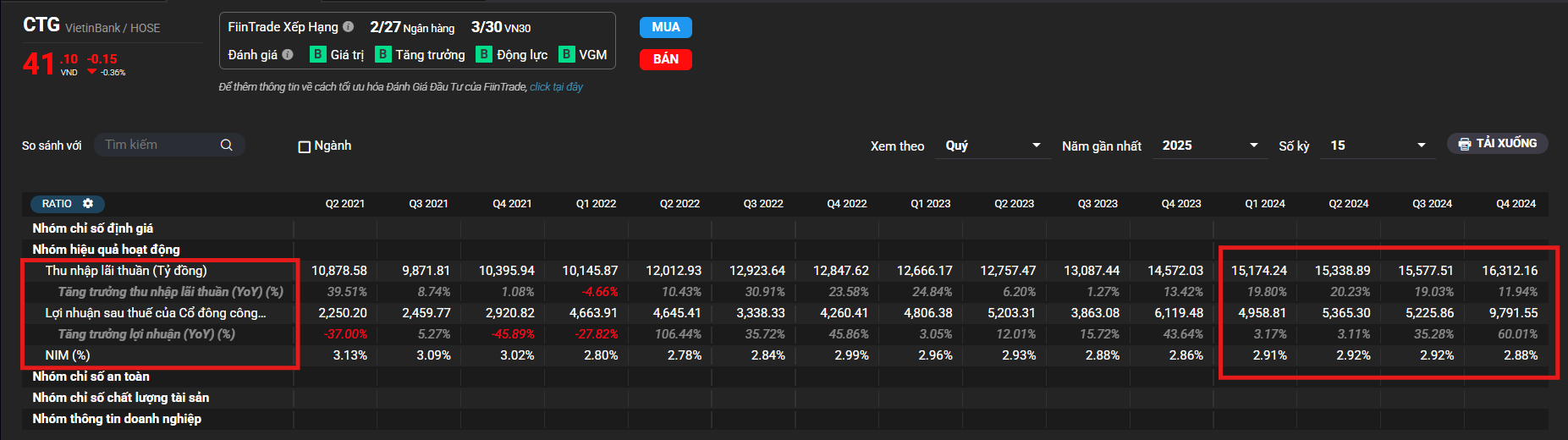The height and width of the screenshot is (440, 1568).
Task: Collapse the Nhóm hiệu quả hoạt động group
Action: coord(106,250)
